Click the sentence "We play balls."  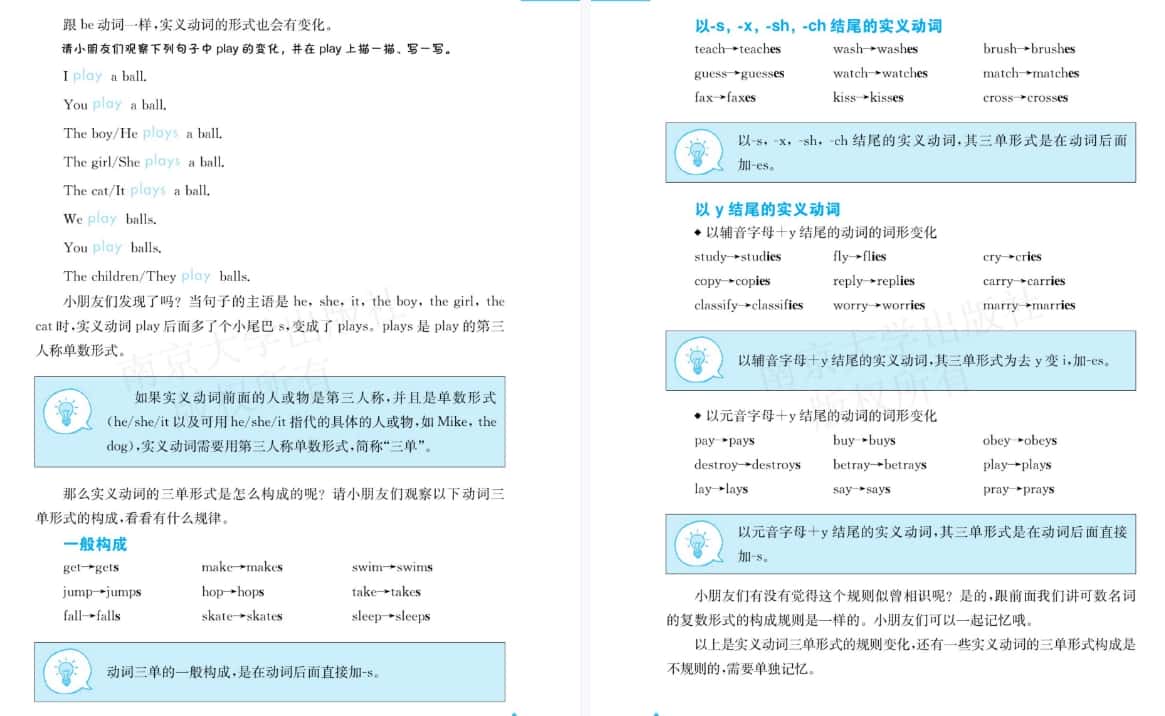tap(110, 219)
